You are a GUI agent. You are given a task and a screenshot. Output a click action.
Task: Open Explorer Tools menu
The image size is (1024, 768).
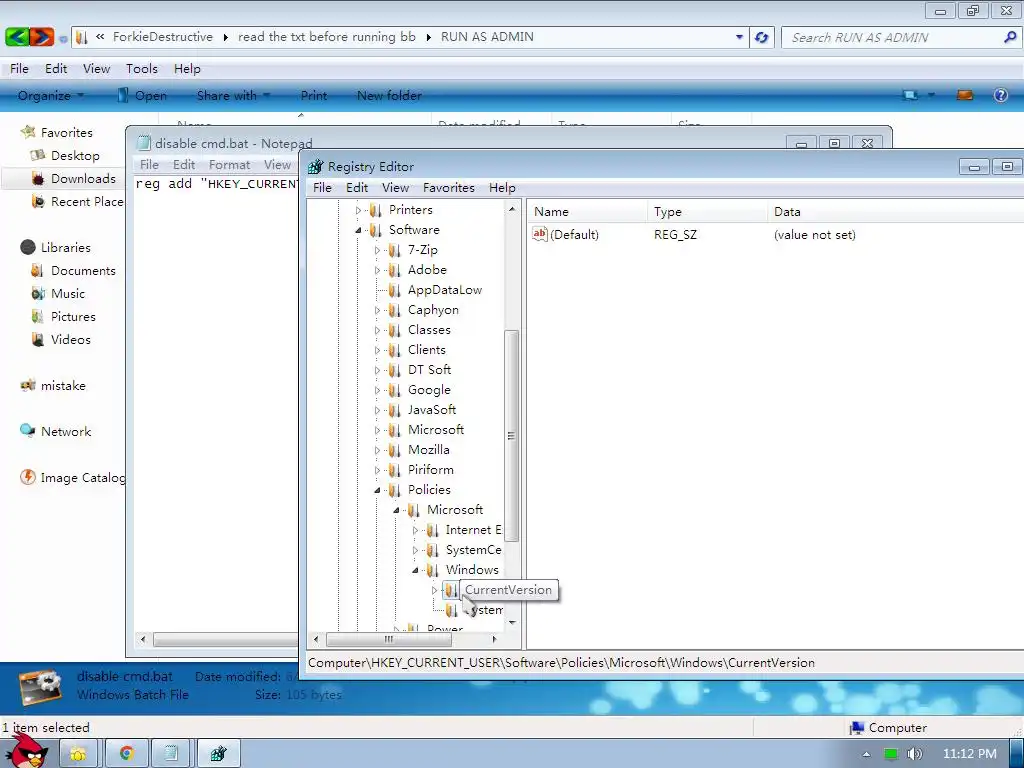click(142, 69)
